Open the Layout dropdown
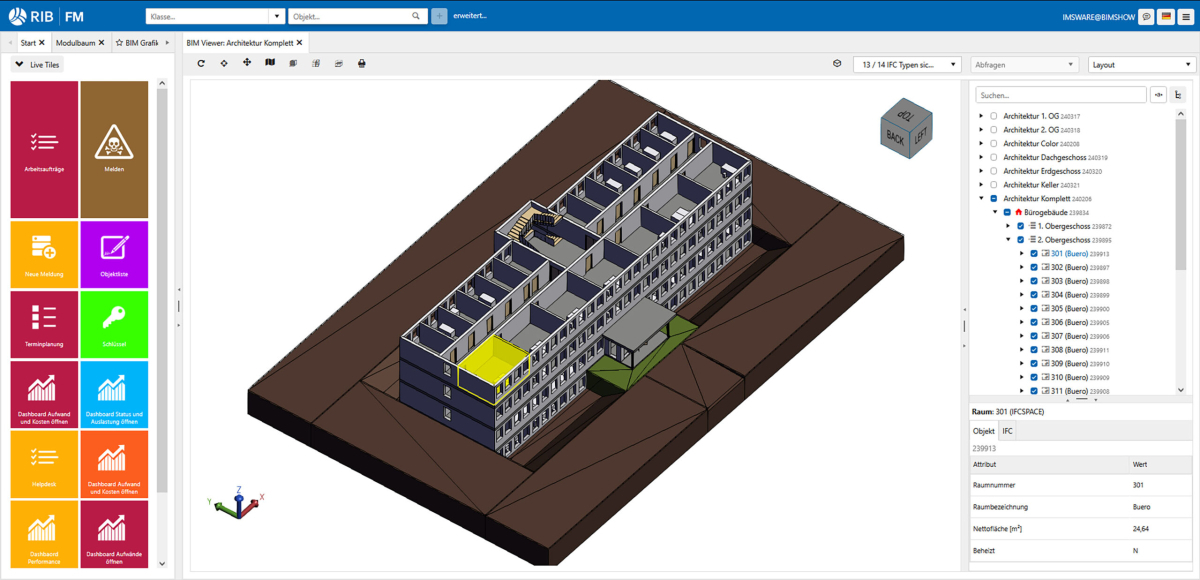Screen dimensions: 1200x580 1142,64
